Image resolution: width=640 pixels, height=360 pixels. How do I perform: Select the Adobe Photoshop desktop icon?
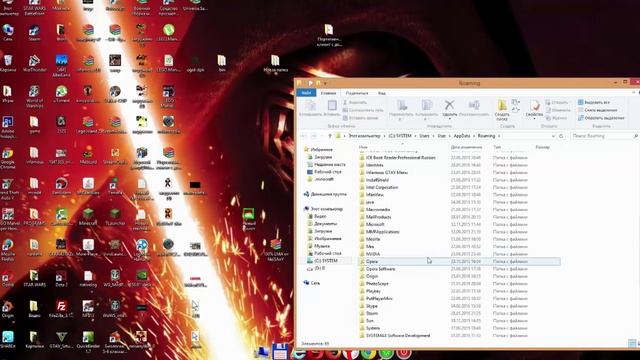point(8,127)
